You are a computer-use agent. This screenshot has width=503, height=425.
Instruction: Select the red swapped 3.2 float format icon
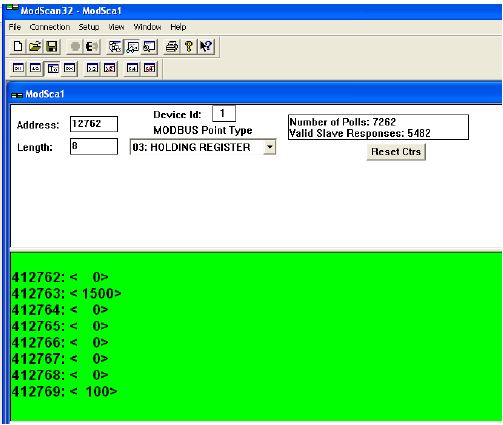tap(109, 68)
